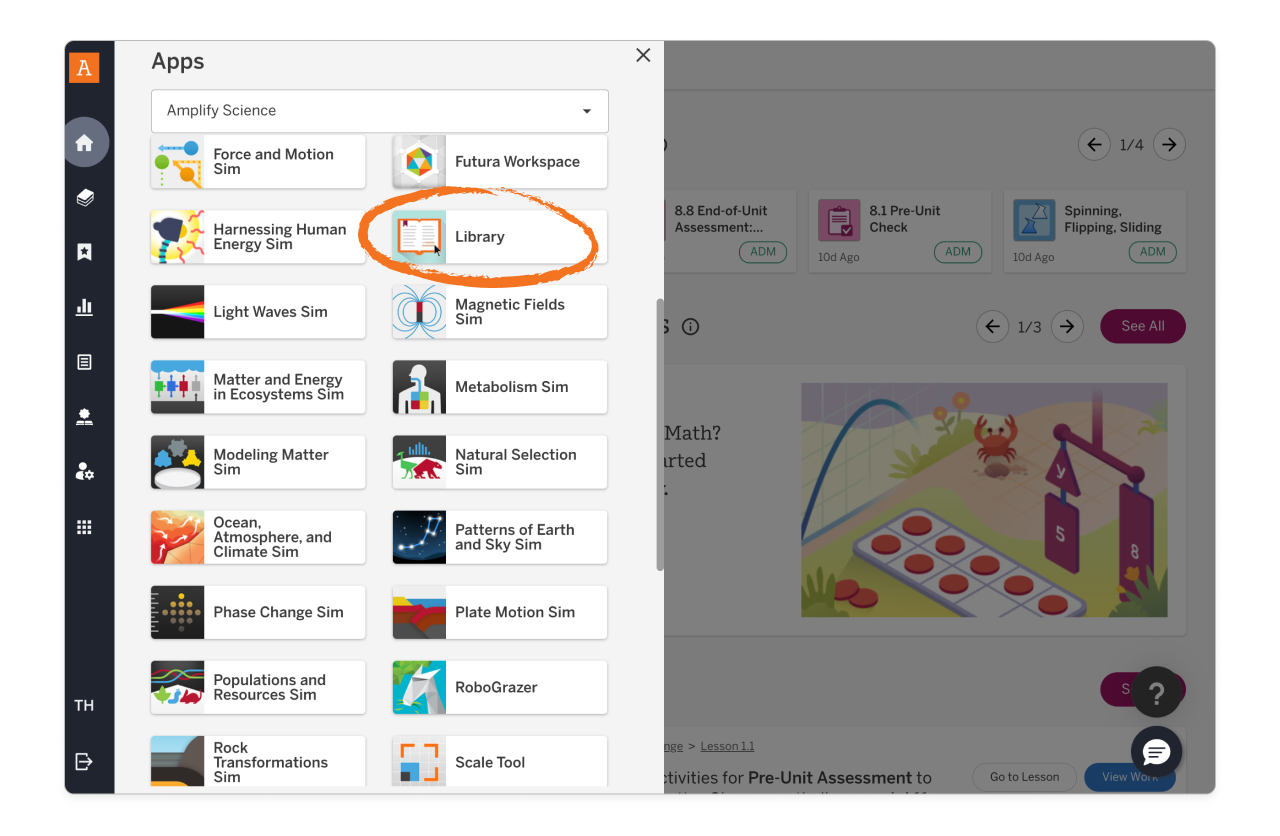
Task: Click the Apps panel vertical scrollbar
Action: point(660,434)
